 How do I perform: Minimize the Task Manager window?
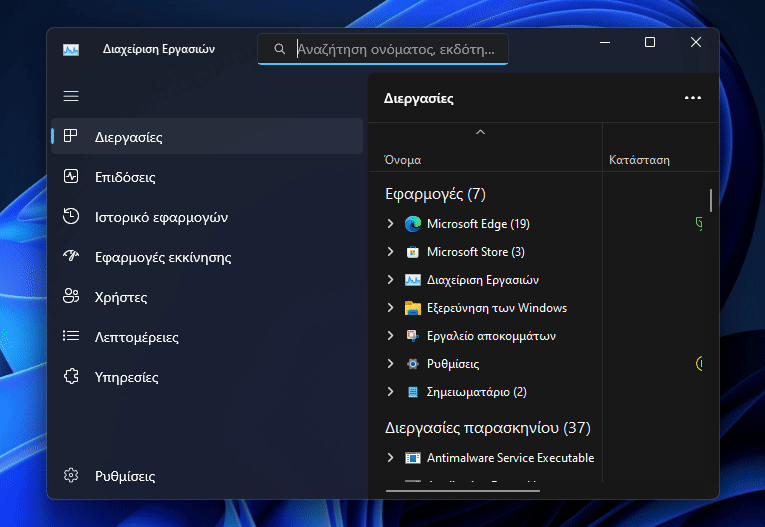605,42
